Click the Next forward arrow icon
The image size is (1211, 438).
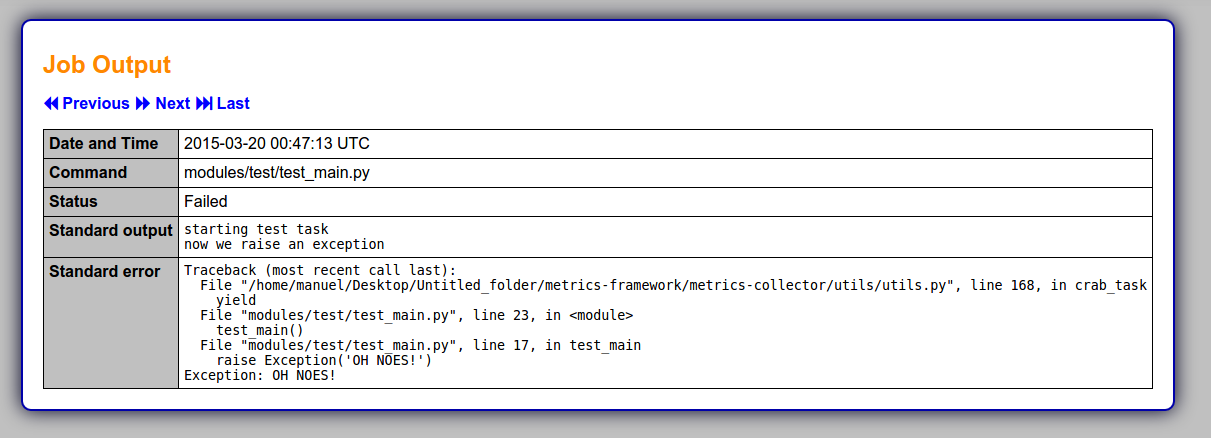(x=143, y=103)
